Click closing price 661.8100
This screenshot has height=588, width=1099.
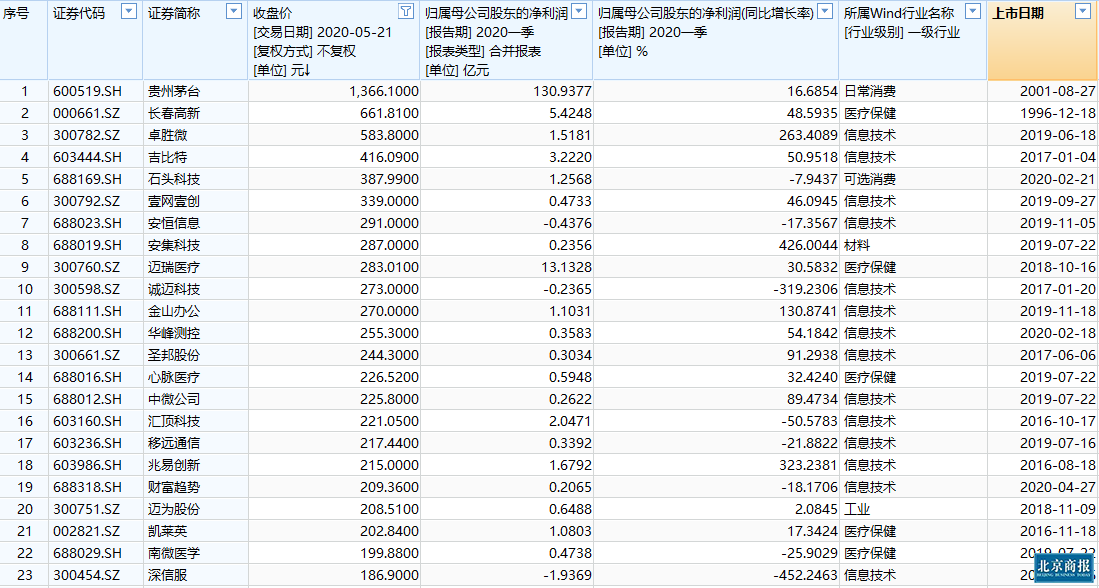click(391, 113)
